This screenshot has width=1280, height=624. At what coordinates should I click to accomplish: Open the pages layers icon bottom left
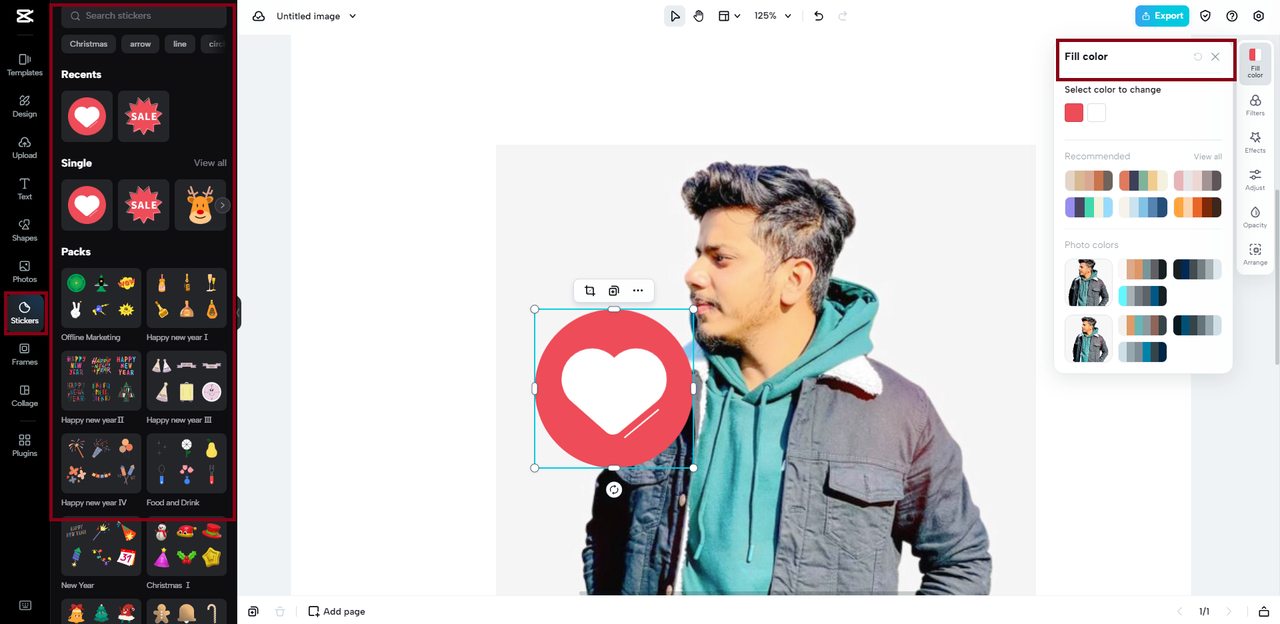point(254,611)
